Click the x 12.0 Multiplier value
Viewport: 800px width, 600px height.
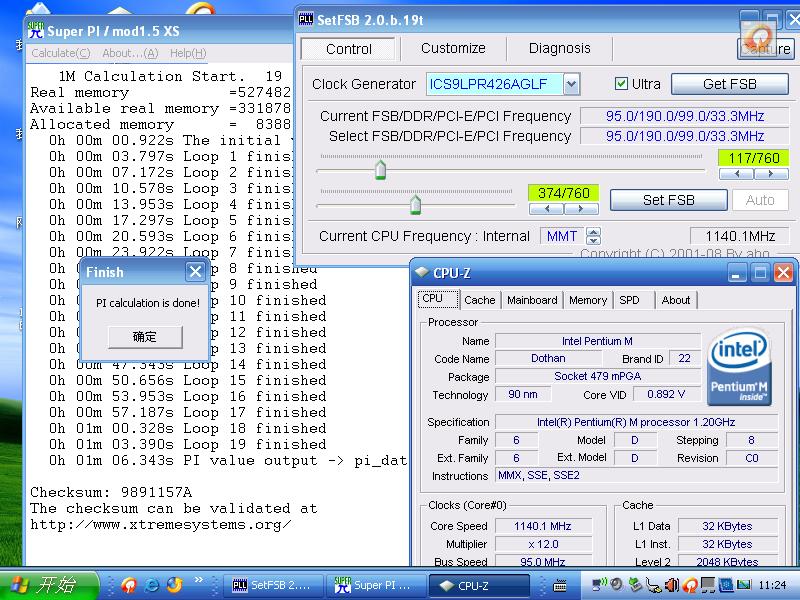tap(543, 544)
